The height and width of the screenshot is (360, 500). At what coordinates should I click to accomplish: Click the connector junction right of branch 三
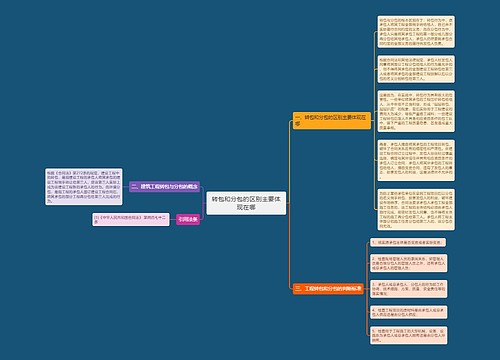367,289
